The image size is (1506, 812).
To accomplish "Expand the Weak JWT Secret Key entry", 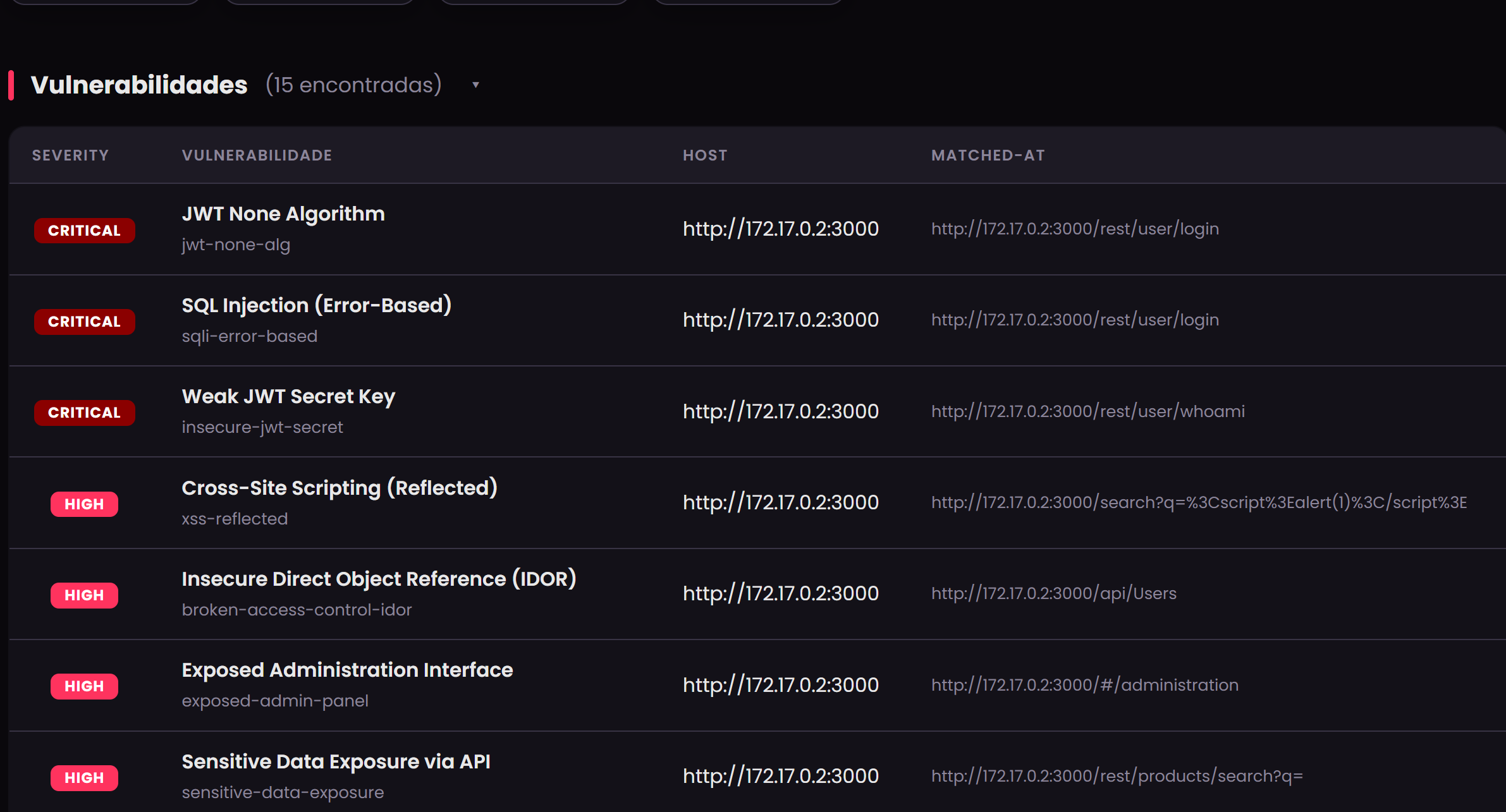I will (288, 396).
